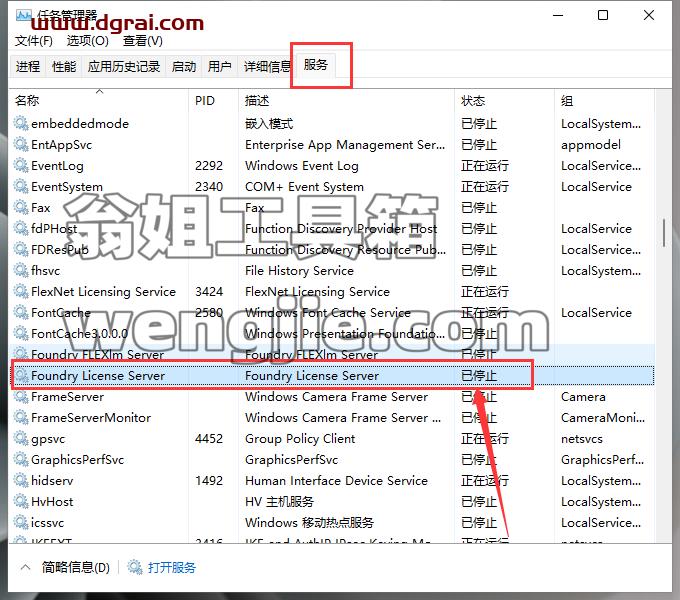
Task: Sort by 名称 column header arrow
Action: tap(99, 91)
